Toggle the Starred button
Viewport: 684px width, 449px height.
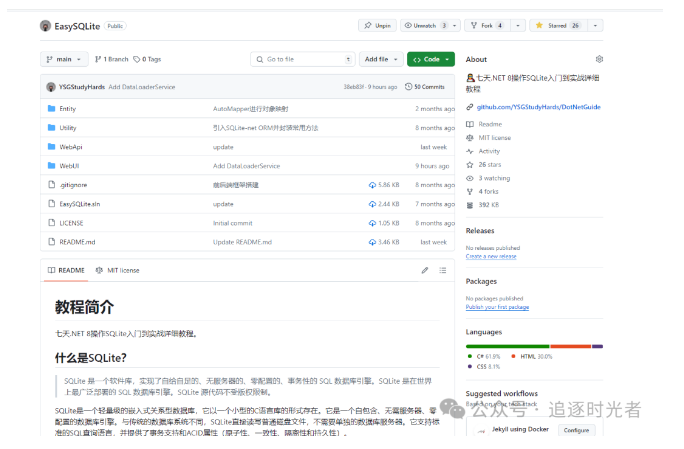coord(558,26)
